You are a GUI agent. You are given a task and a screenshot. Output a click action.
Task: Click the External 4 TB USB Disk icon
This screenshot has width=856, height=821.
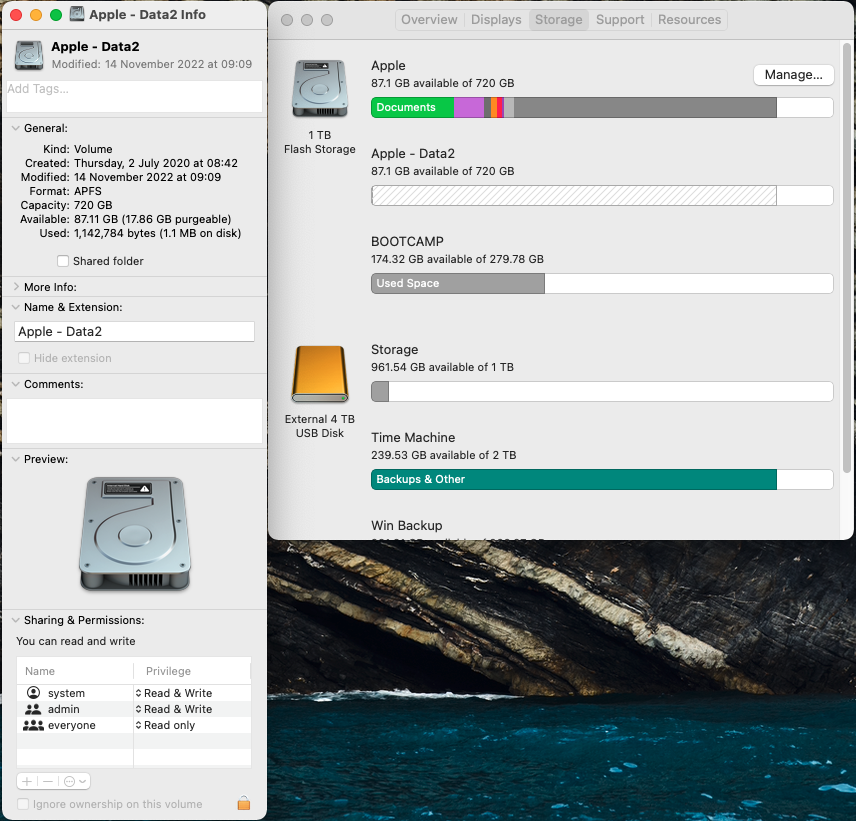319,374
